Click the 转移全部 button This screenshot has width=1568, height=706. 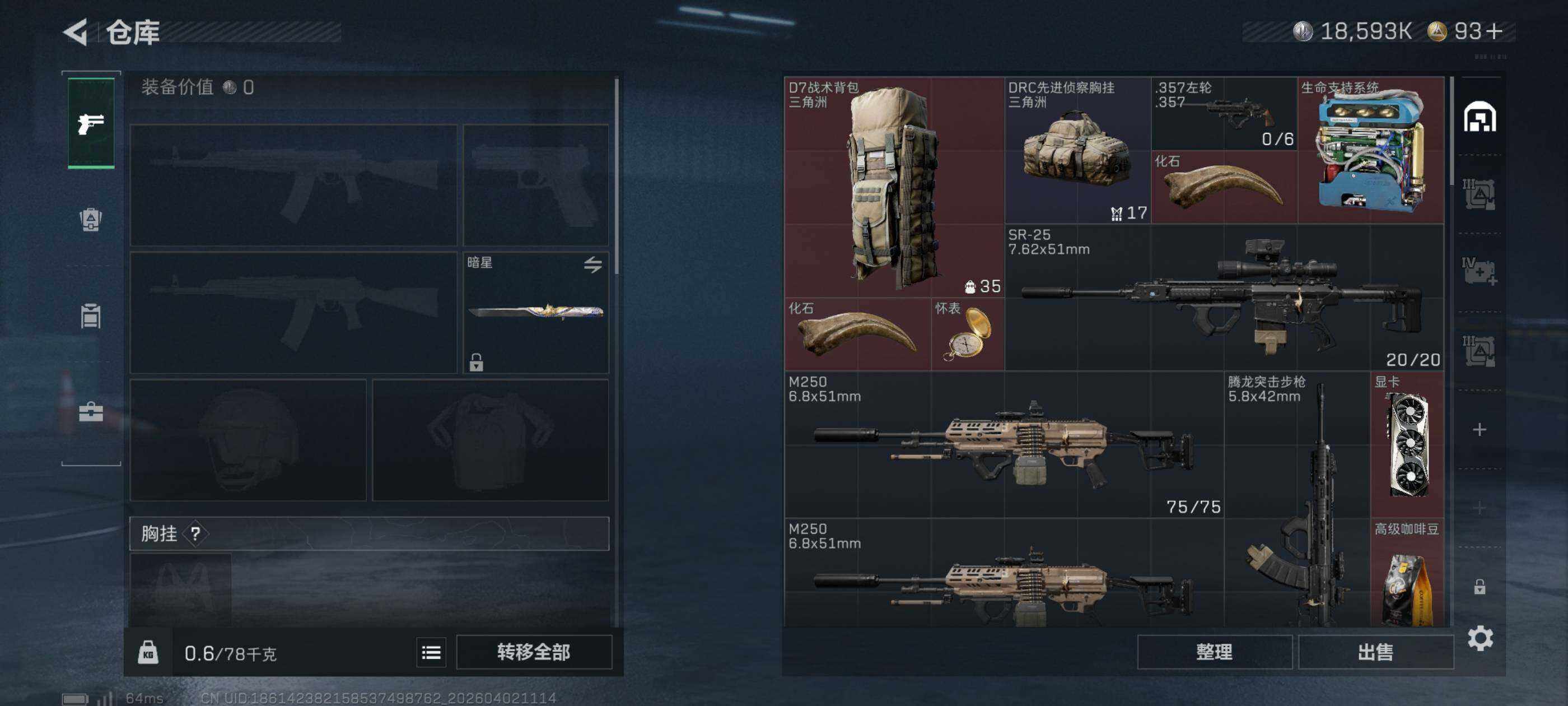[534, 652]
